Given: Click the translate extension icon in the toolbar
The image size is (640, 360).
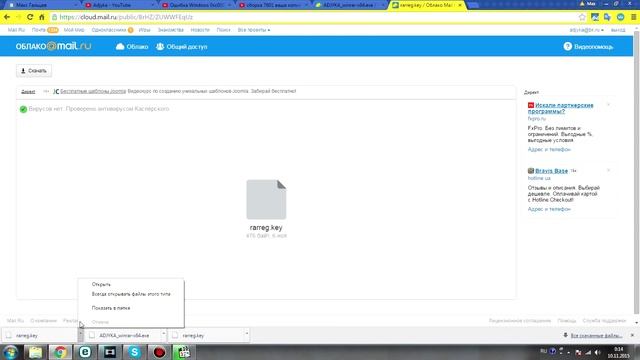Looking at the screenshot, I should tap(607, 17).
